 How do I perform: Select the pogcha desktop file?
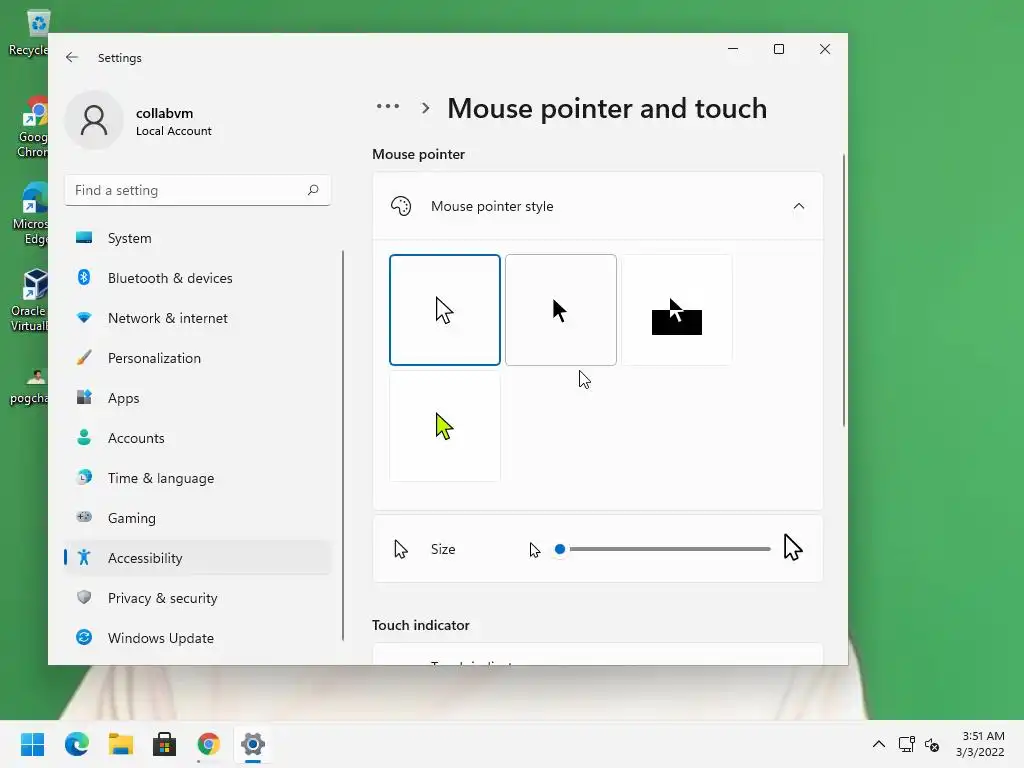pyautogui.click(x=30, y=387)
